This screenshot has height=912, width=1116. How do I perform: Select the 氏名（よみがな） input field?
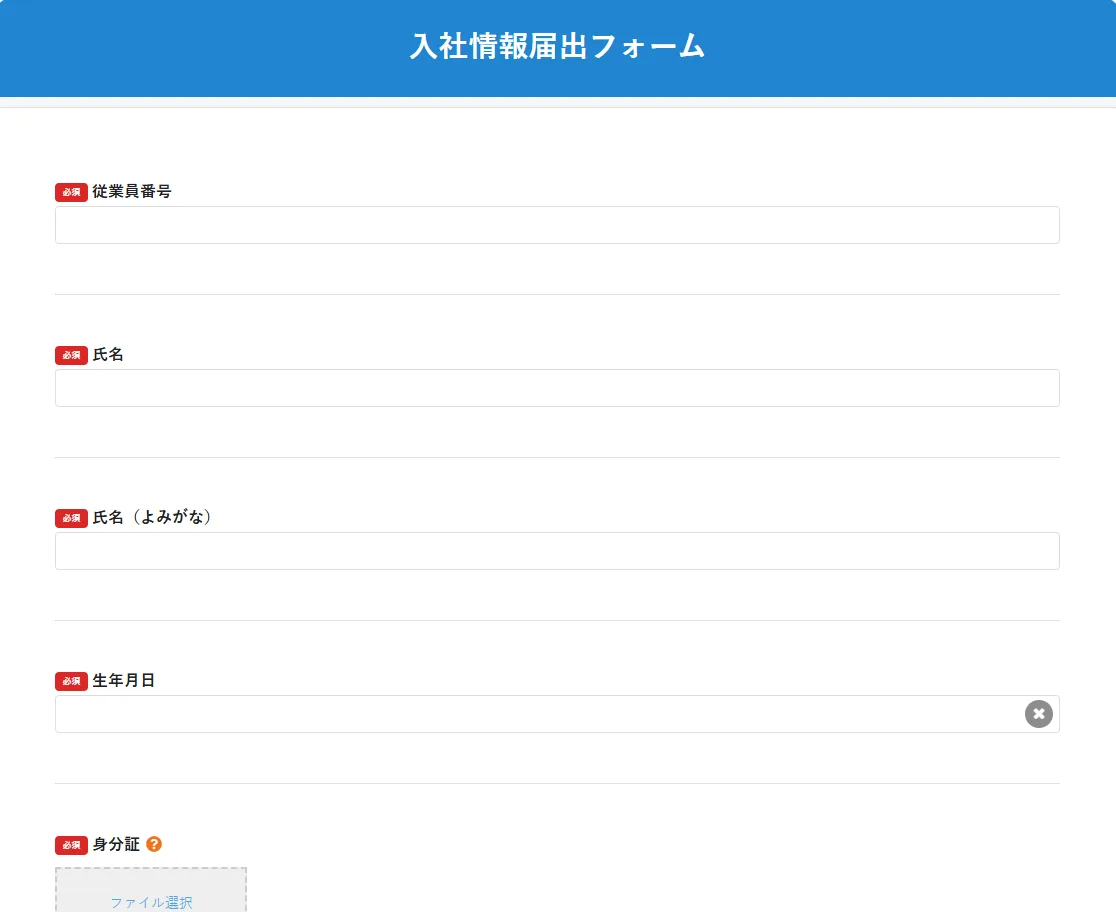click(x=557, y=551)
